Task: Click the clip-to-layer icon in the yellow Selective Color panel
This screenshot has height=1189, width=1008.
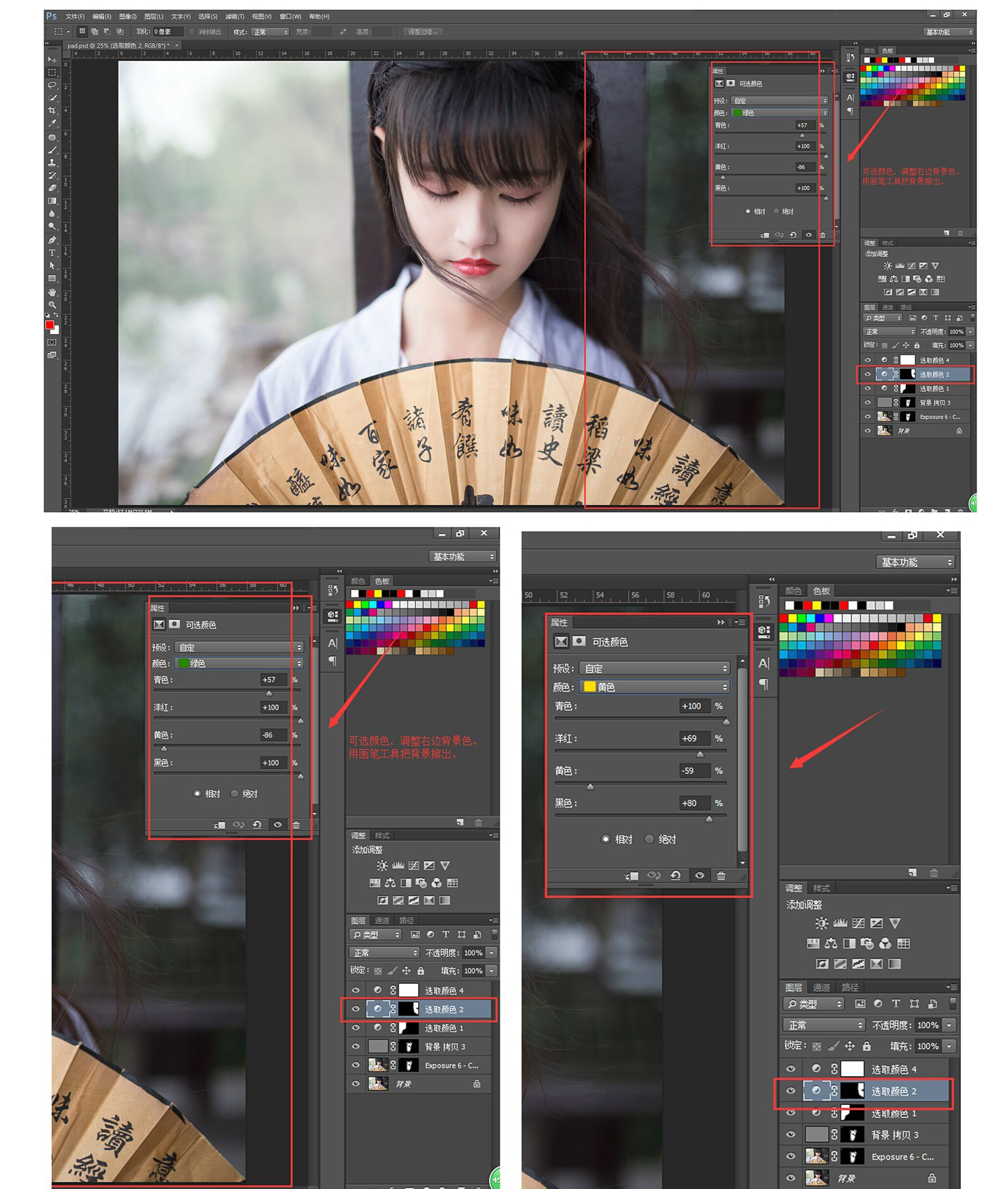Action: [x=632, y=875]
